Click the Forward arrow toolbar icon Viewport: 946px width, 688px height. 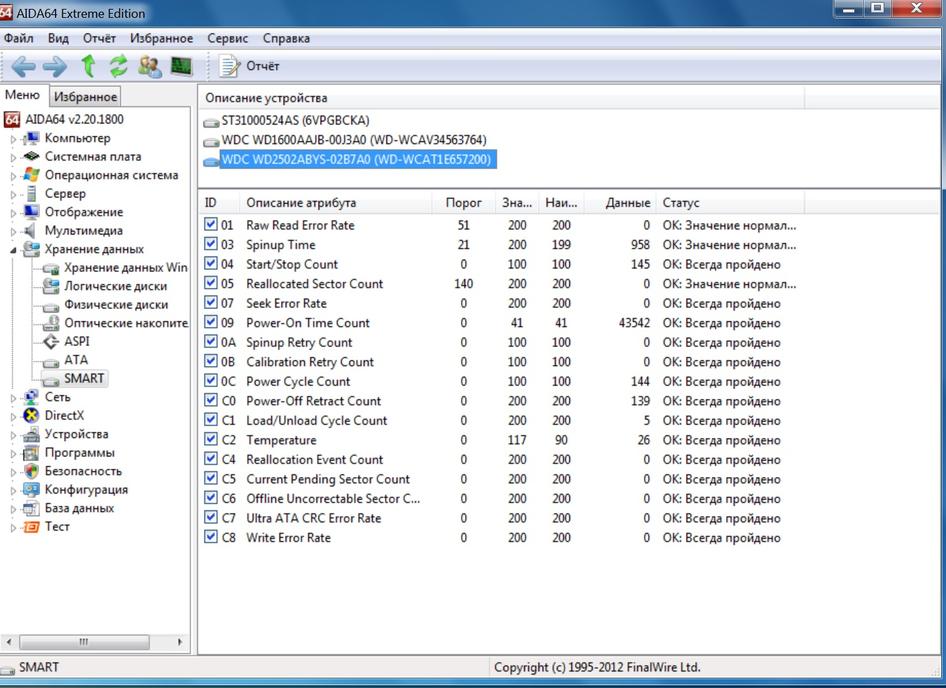tap(55, 66)
